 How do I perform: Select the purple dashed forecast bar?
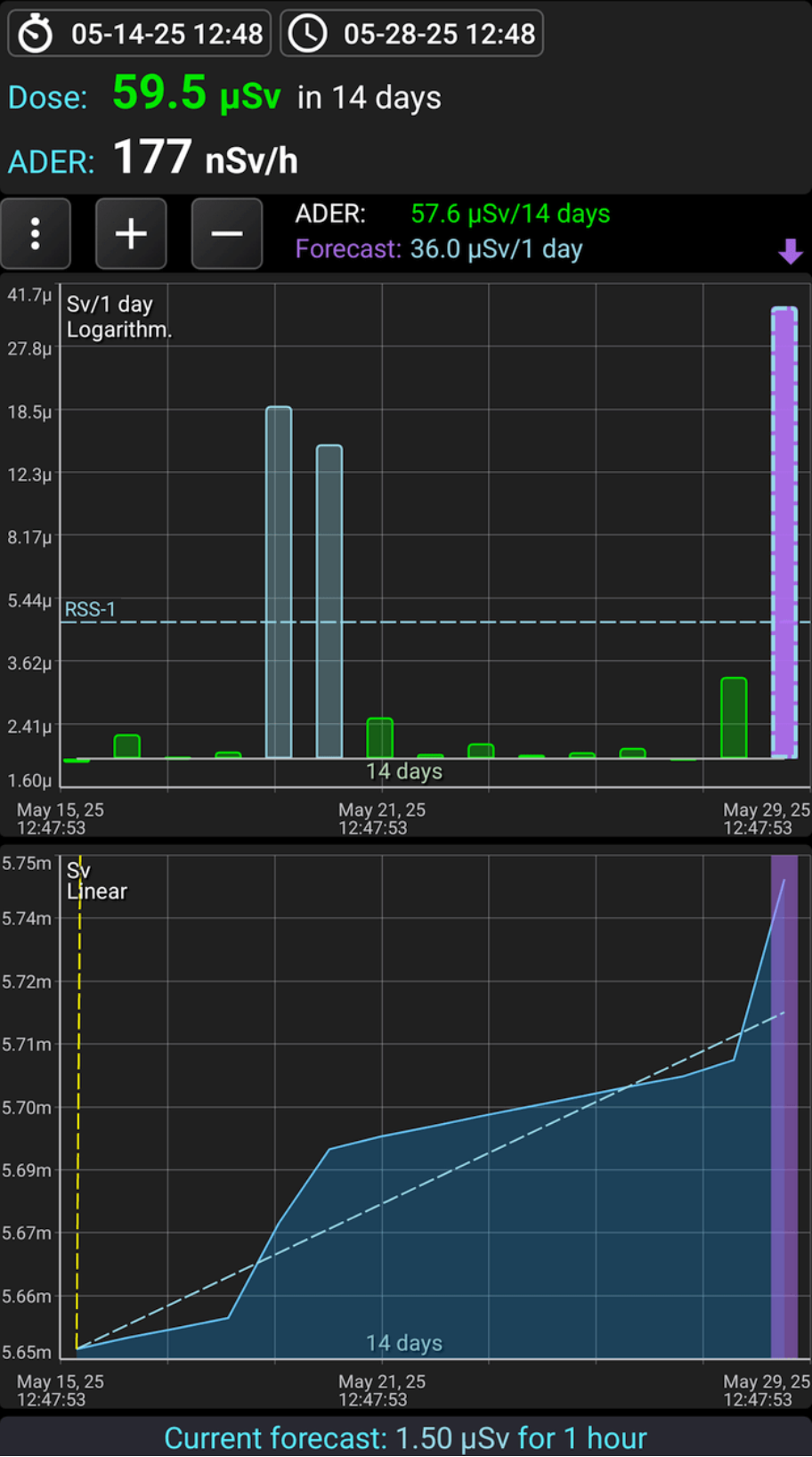click(x=784, y=533)
